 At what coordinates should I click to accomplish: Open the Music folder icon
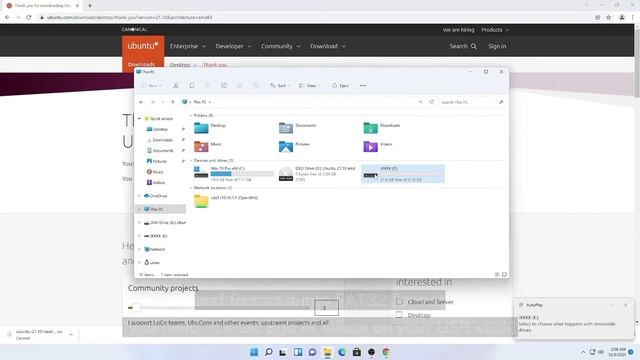(201, 146)
